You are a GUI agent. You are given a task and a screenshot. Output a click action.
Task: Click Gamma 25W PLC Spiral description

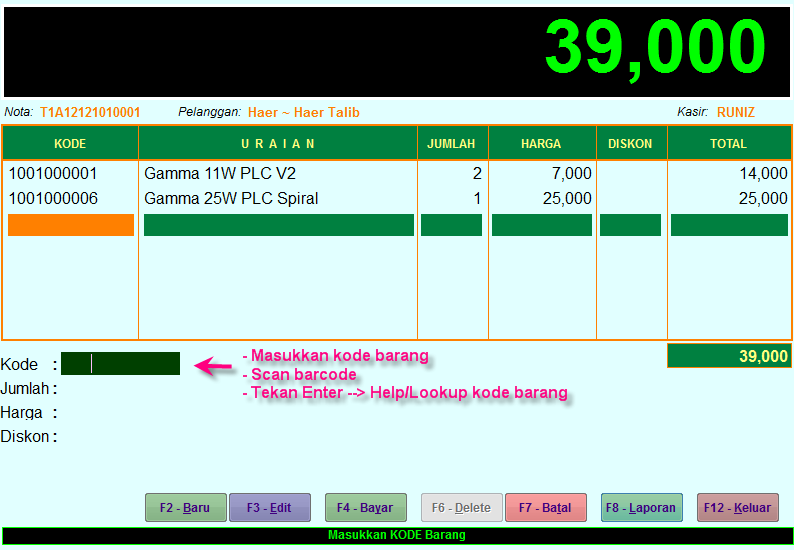click(x=231, y=199)
